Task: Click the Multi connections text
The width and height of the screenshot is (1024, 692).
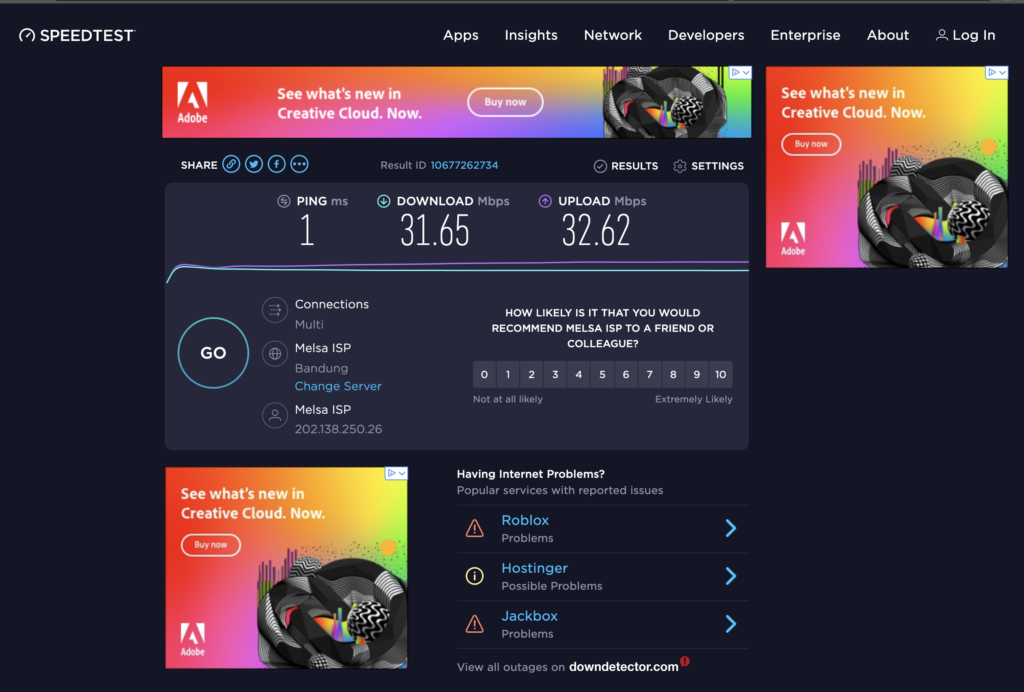Action: click(309, 324)
